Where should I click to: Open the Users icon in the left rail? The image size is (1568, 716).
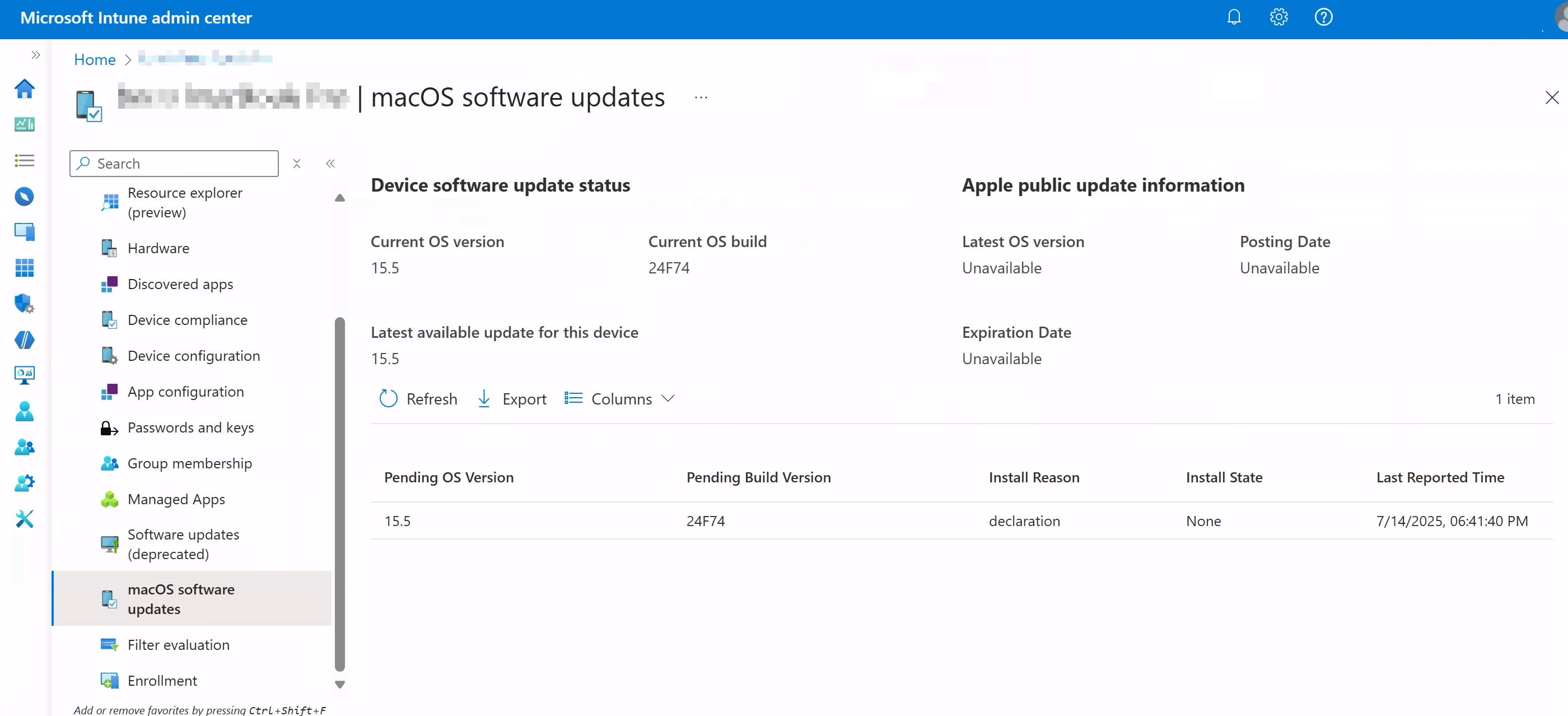(x=24, y=411)
